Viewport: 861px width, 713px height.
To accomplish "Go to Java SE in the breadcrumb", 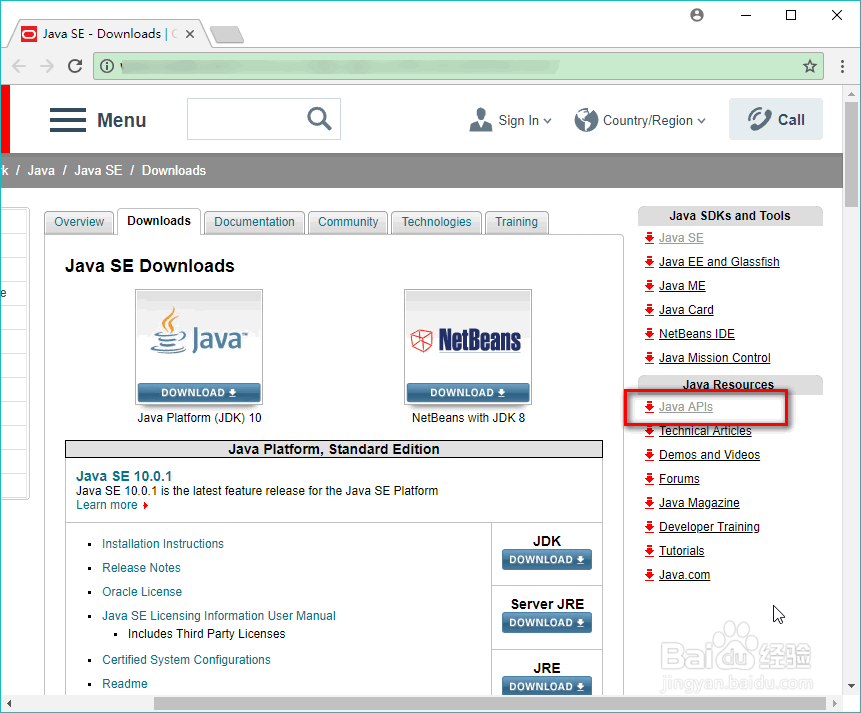I will 98,171.
